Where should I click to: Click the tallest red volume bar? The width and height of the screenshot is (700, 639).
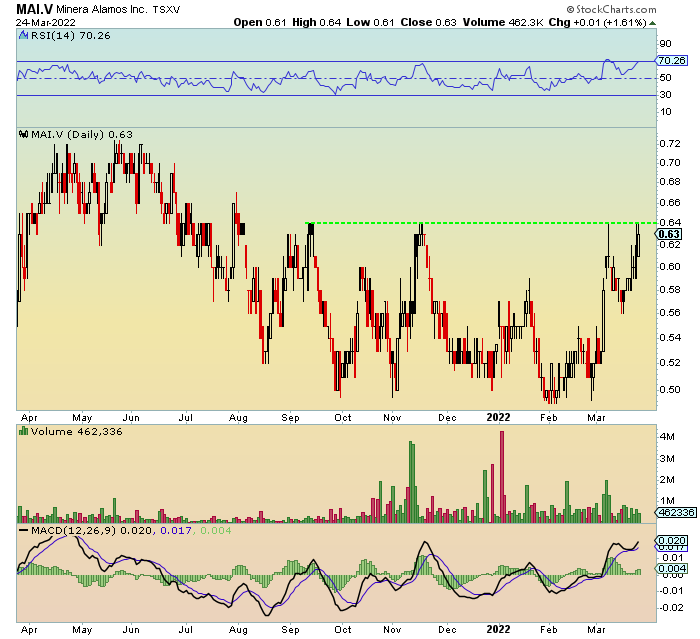point(502,476)
